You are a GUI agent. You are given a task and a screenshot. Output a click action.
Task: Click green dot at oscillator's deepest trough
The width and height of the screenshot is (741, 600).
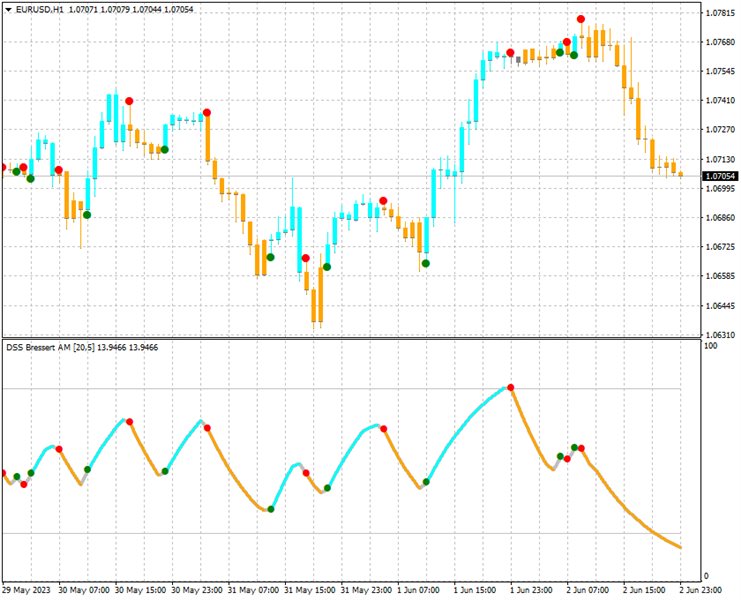pyautogui.click(x=270, y=510)
